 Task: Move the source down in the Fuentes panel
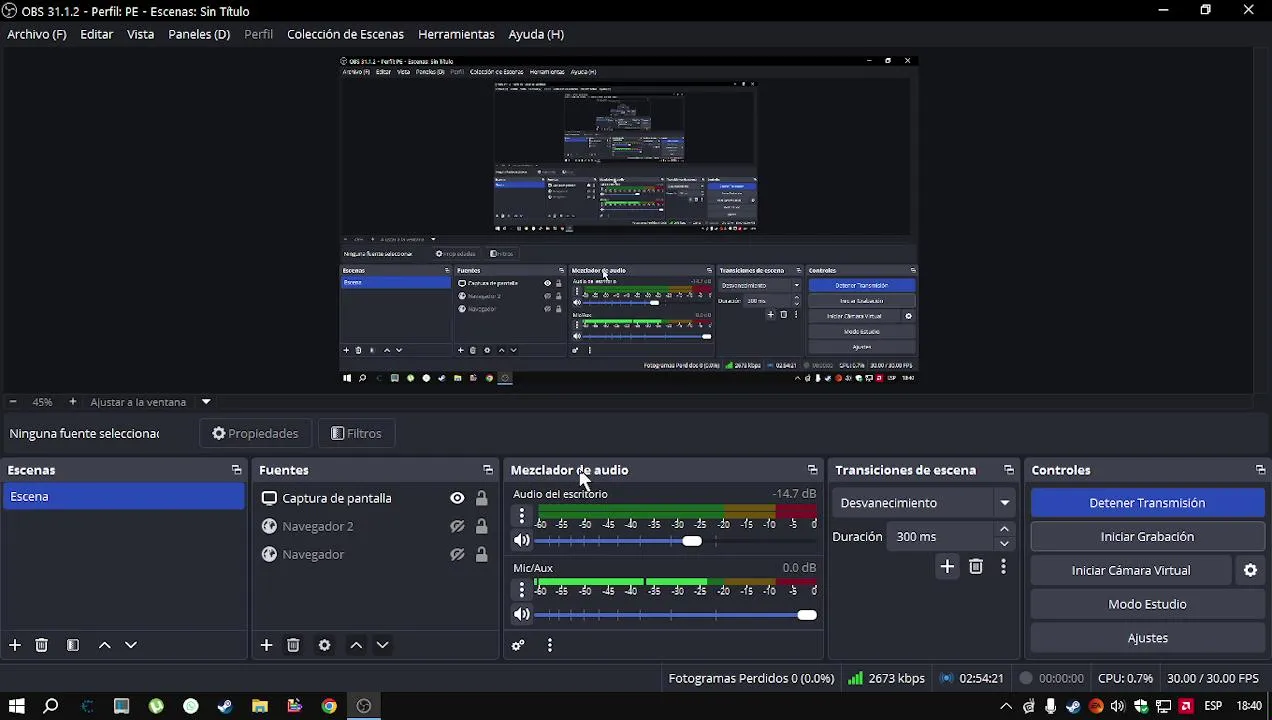pos(382,645)
